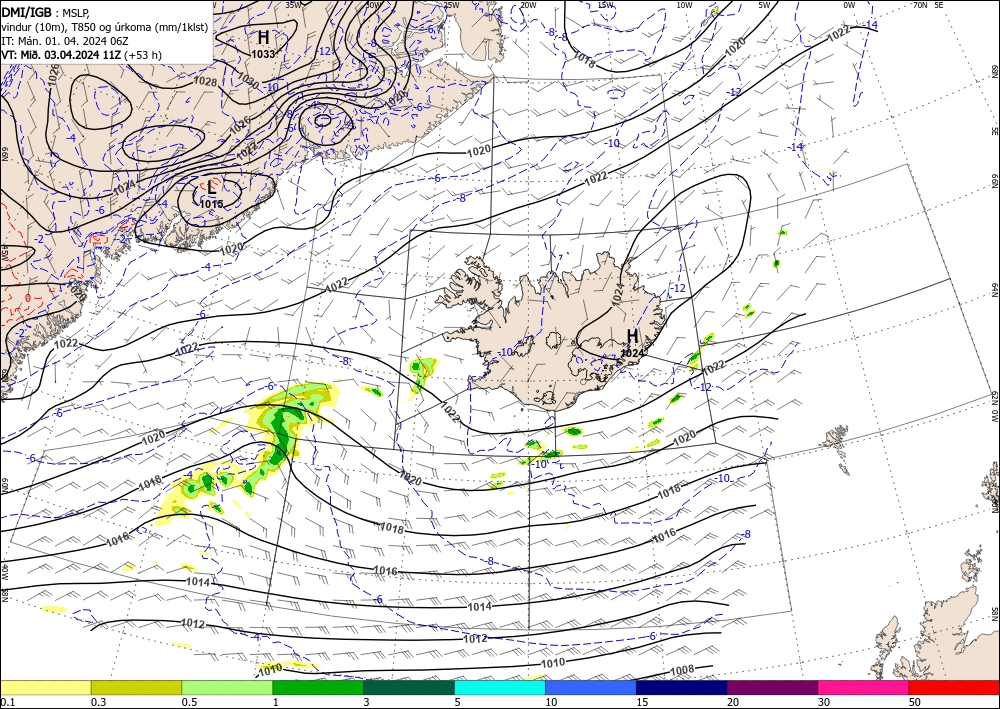Click the green 1–3 mm legend swatch
The width and height of the screenshot is (1000, 709).
(x=318, y=687)
